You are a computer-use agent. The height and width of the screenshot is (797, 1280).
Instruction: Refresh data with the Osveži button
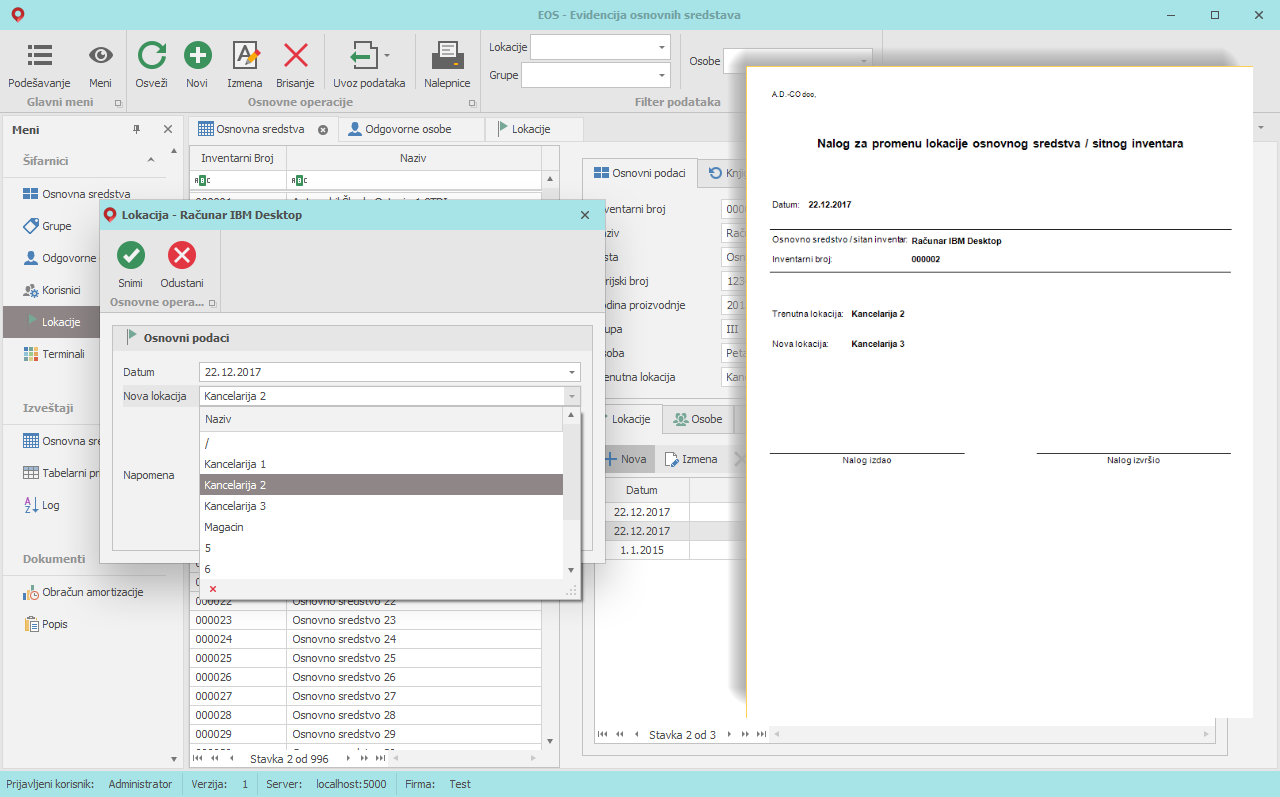click(152, 66)
